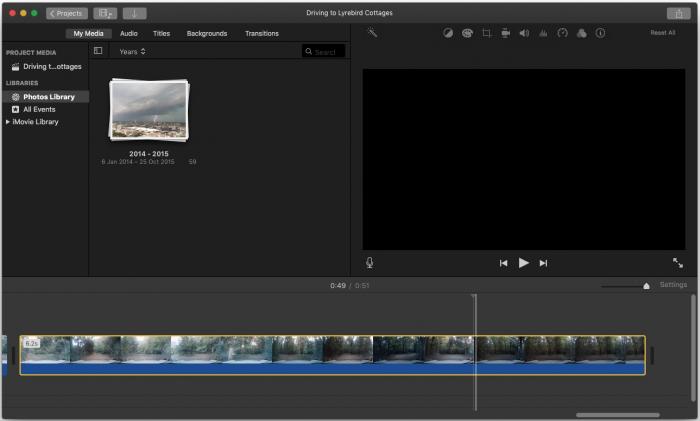Open timeline Settings
Viewport: 700px width, 421px height.
(x=673, y=284)
